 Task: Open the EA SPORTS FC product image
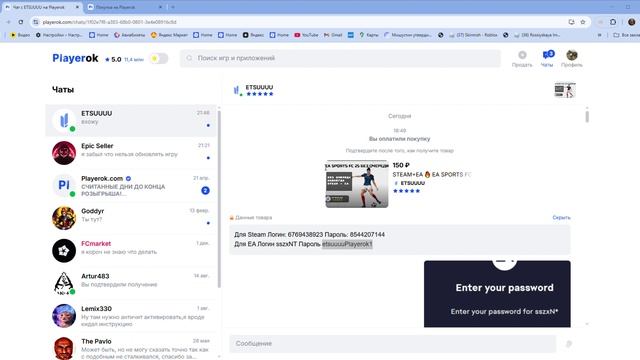(x=357, y=184)
